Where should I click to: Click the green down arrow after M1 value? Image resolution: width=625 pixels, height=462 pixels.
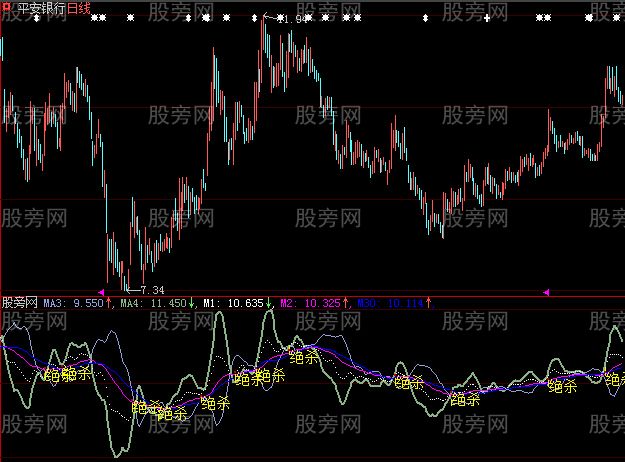[x=269, y=301]
